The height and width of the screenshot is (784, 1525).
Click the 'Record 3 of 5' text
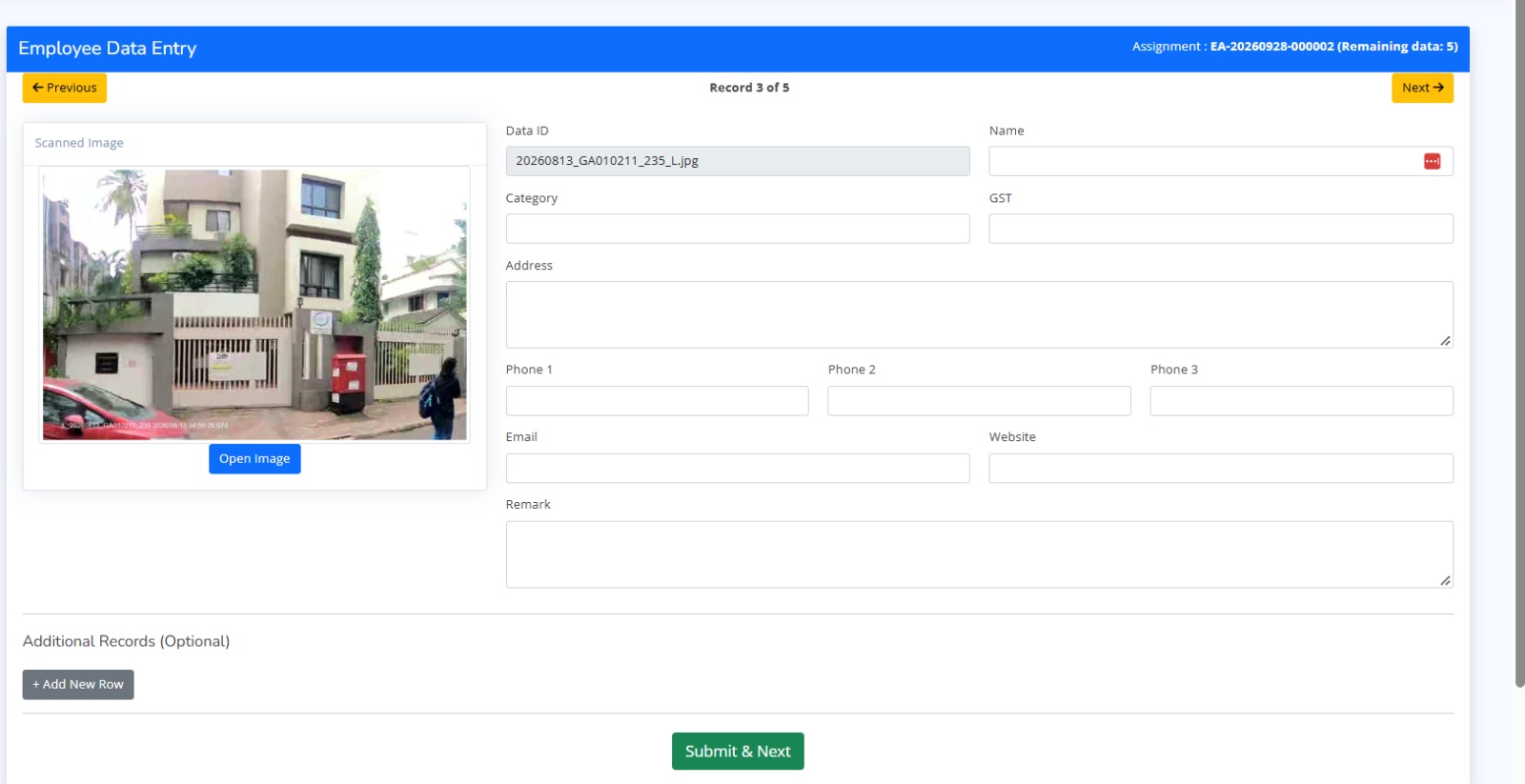749,88
